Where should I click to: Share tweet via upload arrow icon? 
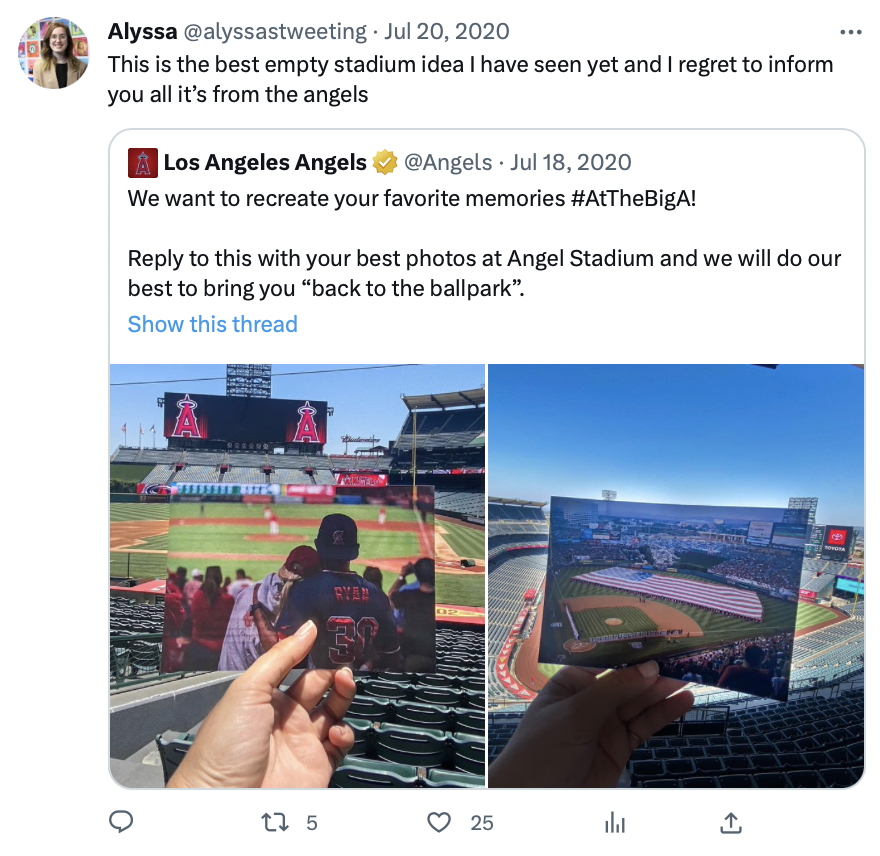[731, 822]
